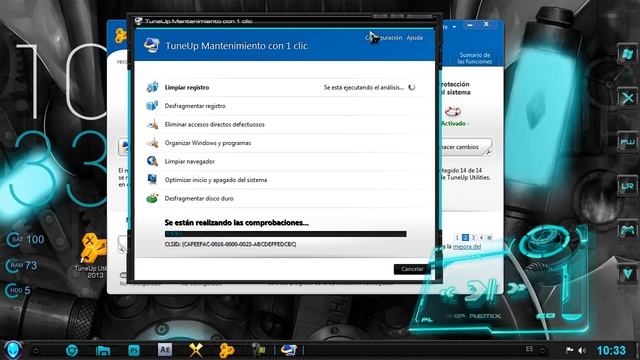
Task: Click the crossed-tools taskbar icon
Action: pos(196,350)
